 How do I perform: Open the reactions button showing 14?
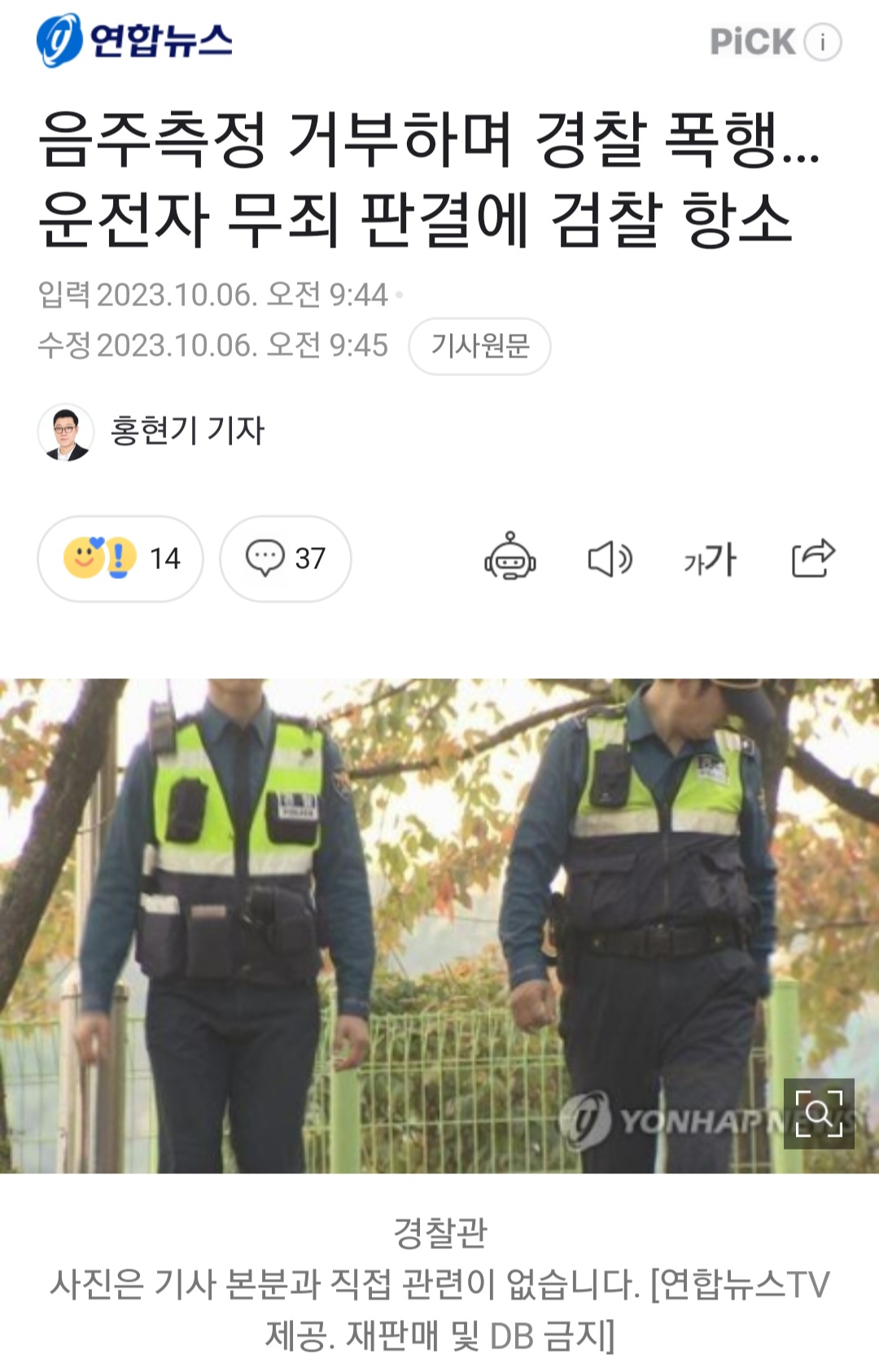click(120, 559)
